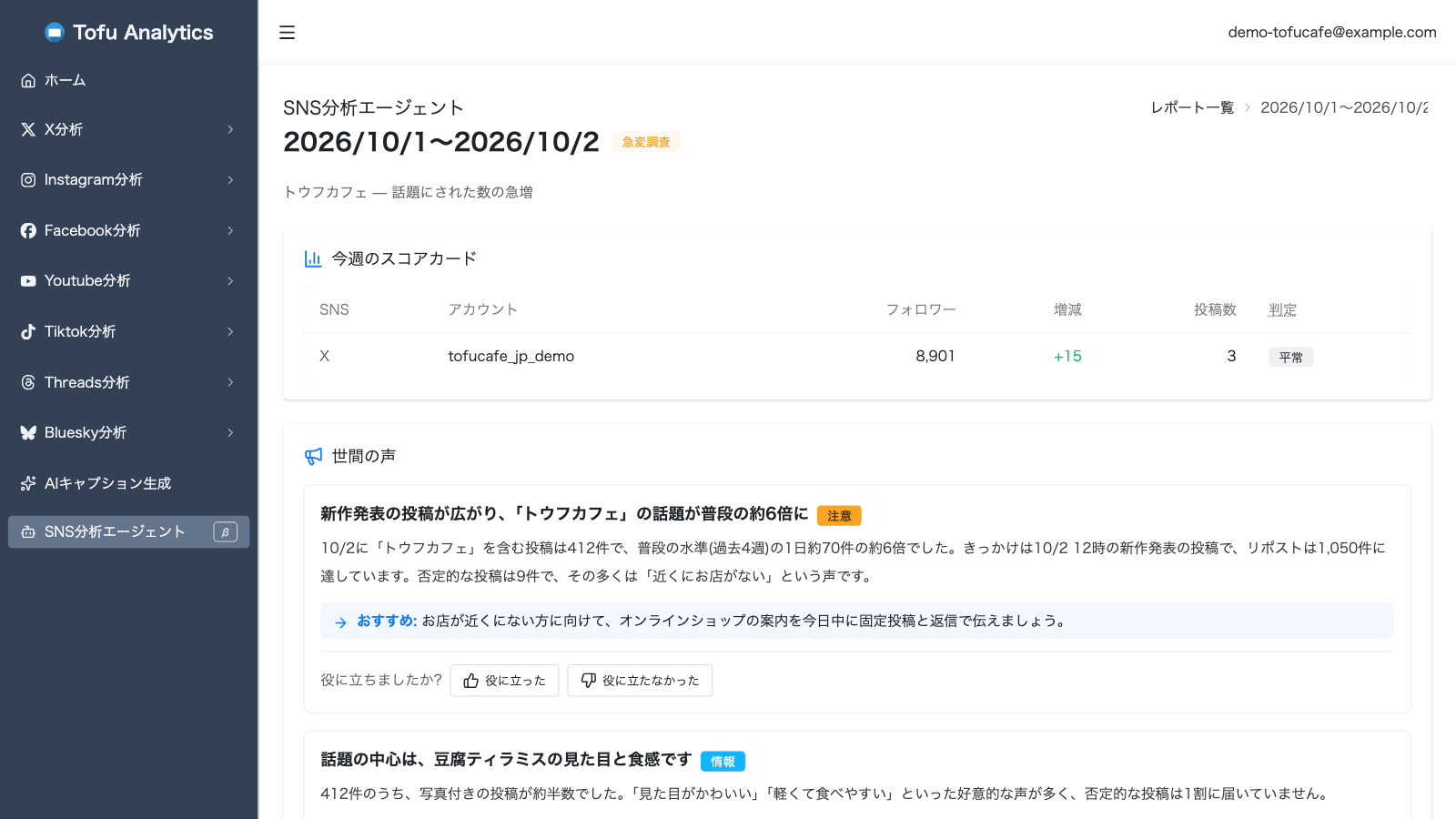The width and height of the screenshot is (1456, 819).
Task: Click the follower count 8,901
Action: [935, 356]
